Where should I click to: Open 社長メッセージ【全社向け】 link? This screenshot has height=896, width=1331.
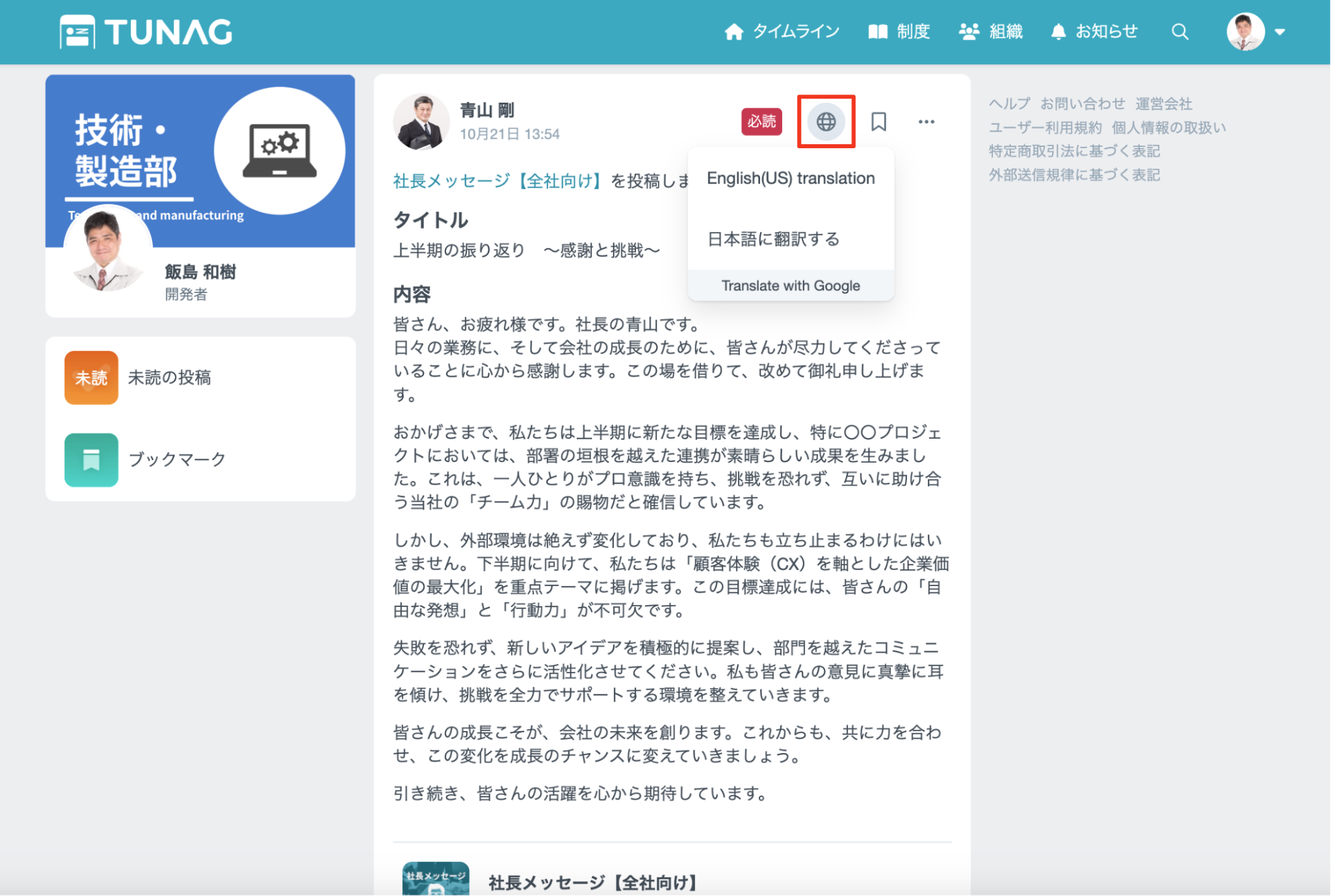pos(496,180)
